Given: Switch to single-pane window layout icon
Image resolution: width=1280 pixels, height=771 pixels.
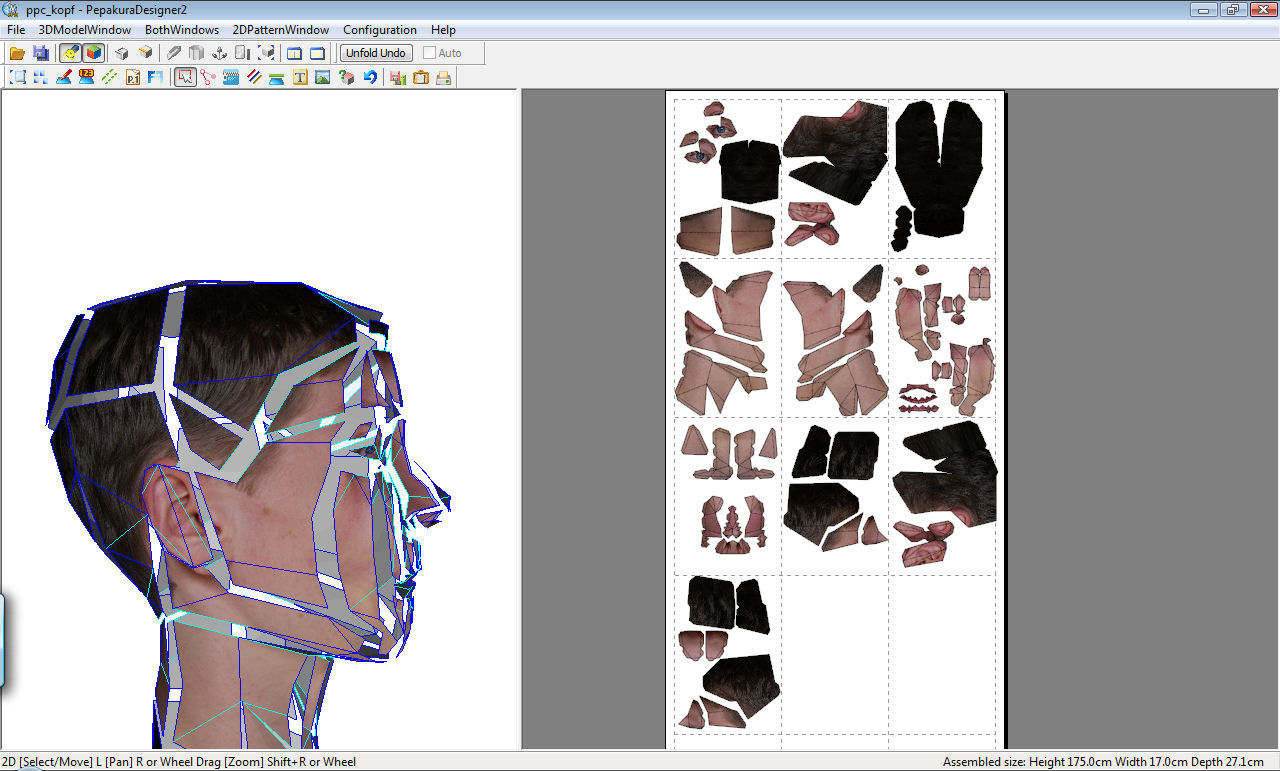Looking at the screenshot, I should [318, 53].
